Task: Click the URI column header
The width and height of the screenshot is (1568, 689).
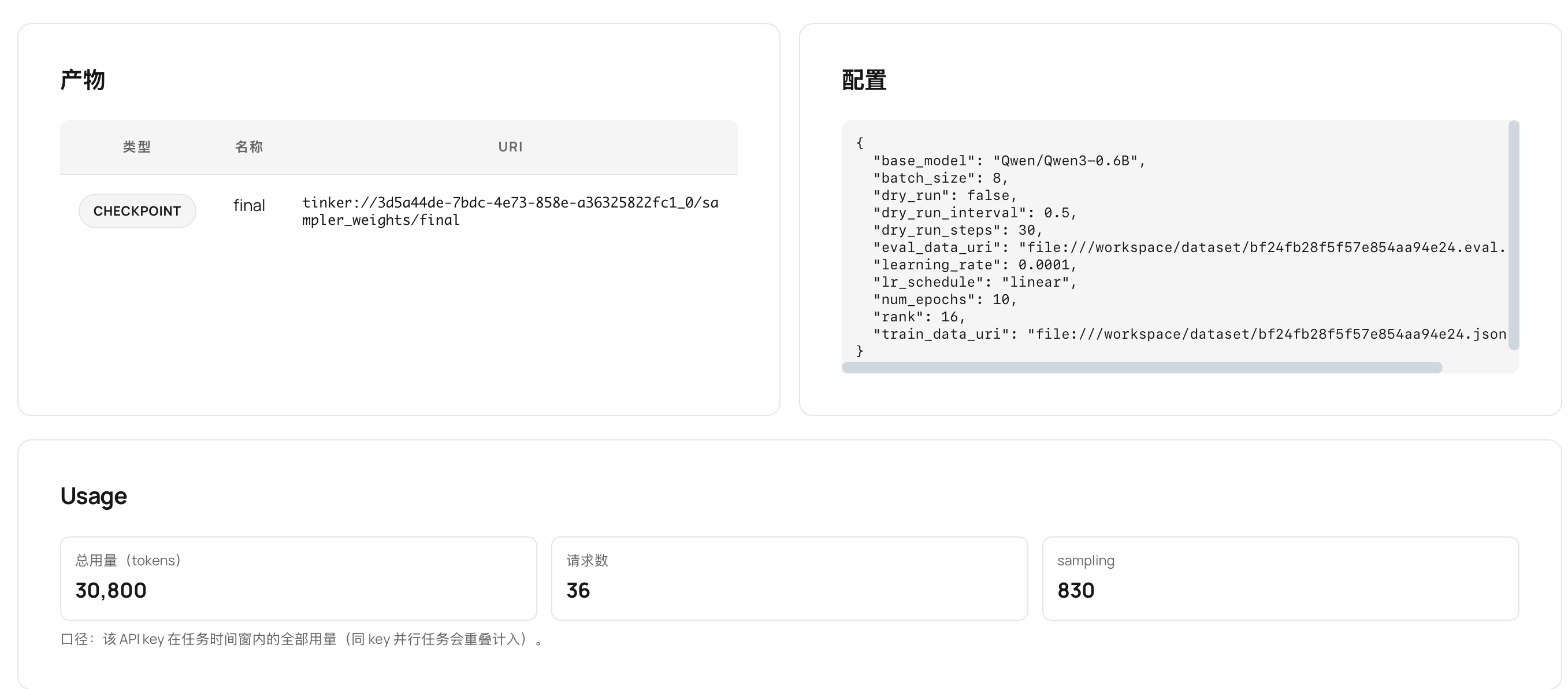Action: tap(510, 147)
